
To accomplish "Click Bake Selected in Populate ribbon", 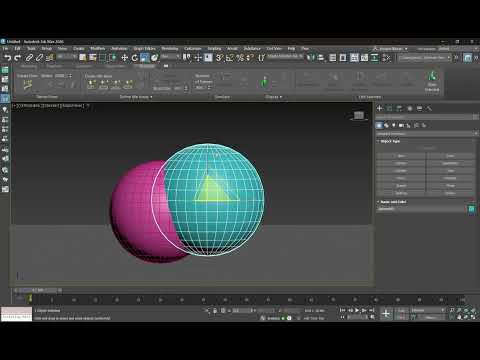I will tap(432, 82).
